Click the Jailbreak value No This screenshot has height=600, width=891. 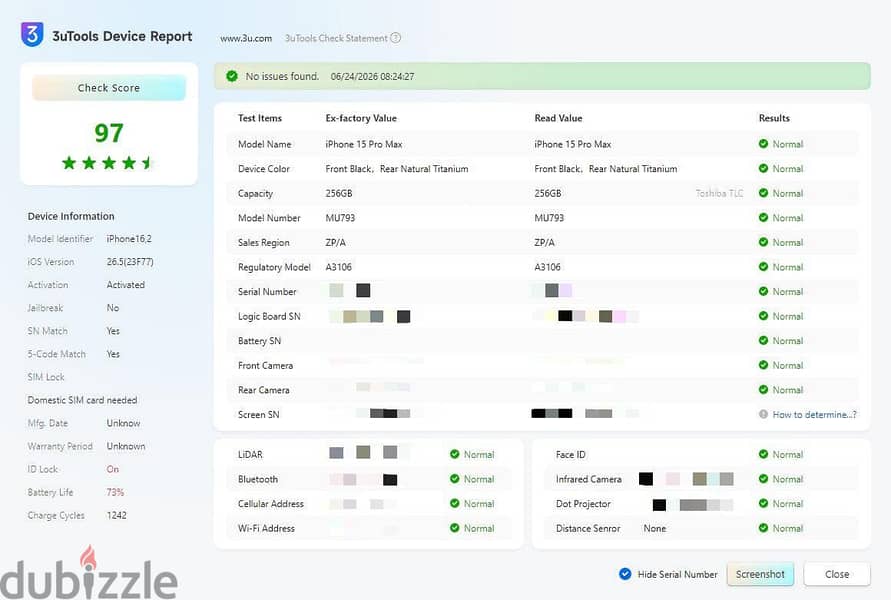113,307
